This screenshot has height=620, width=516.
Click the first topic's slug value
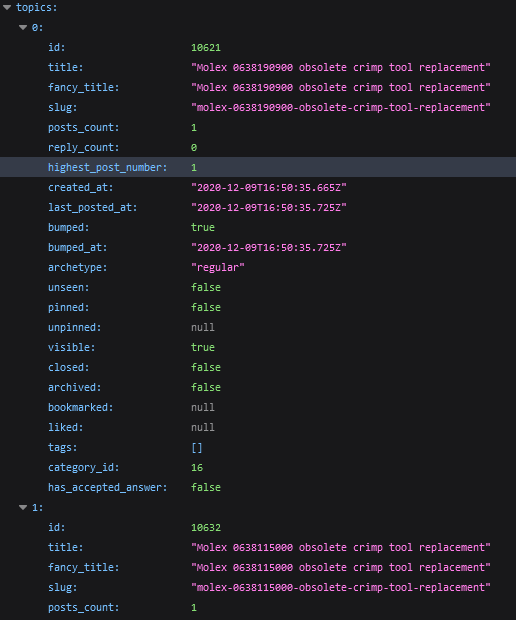tap(341, 107)
